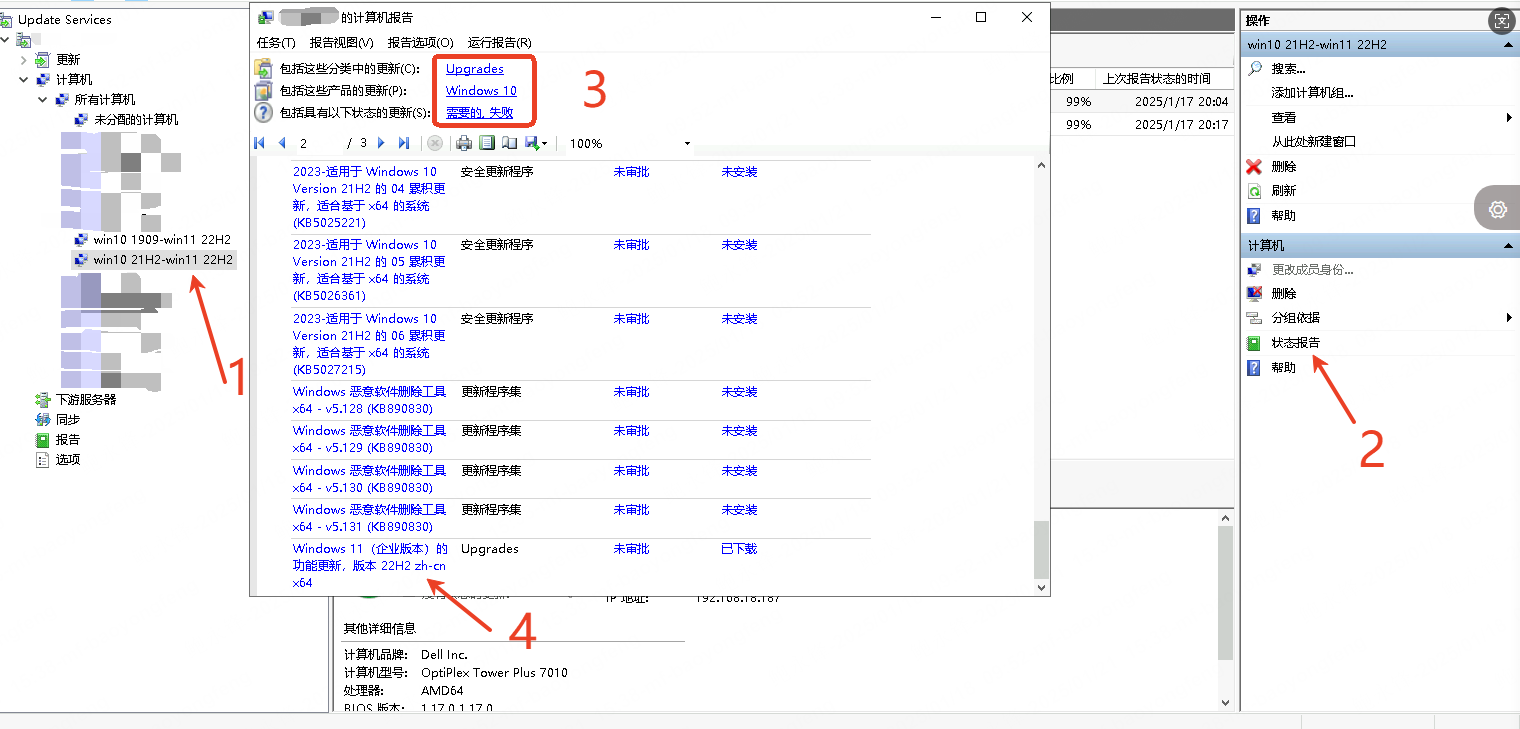Open the KB5027215 cumulative update link
Viewport: 1520px width, 729px height.
(369, 344)
